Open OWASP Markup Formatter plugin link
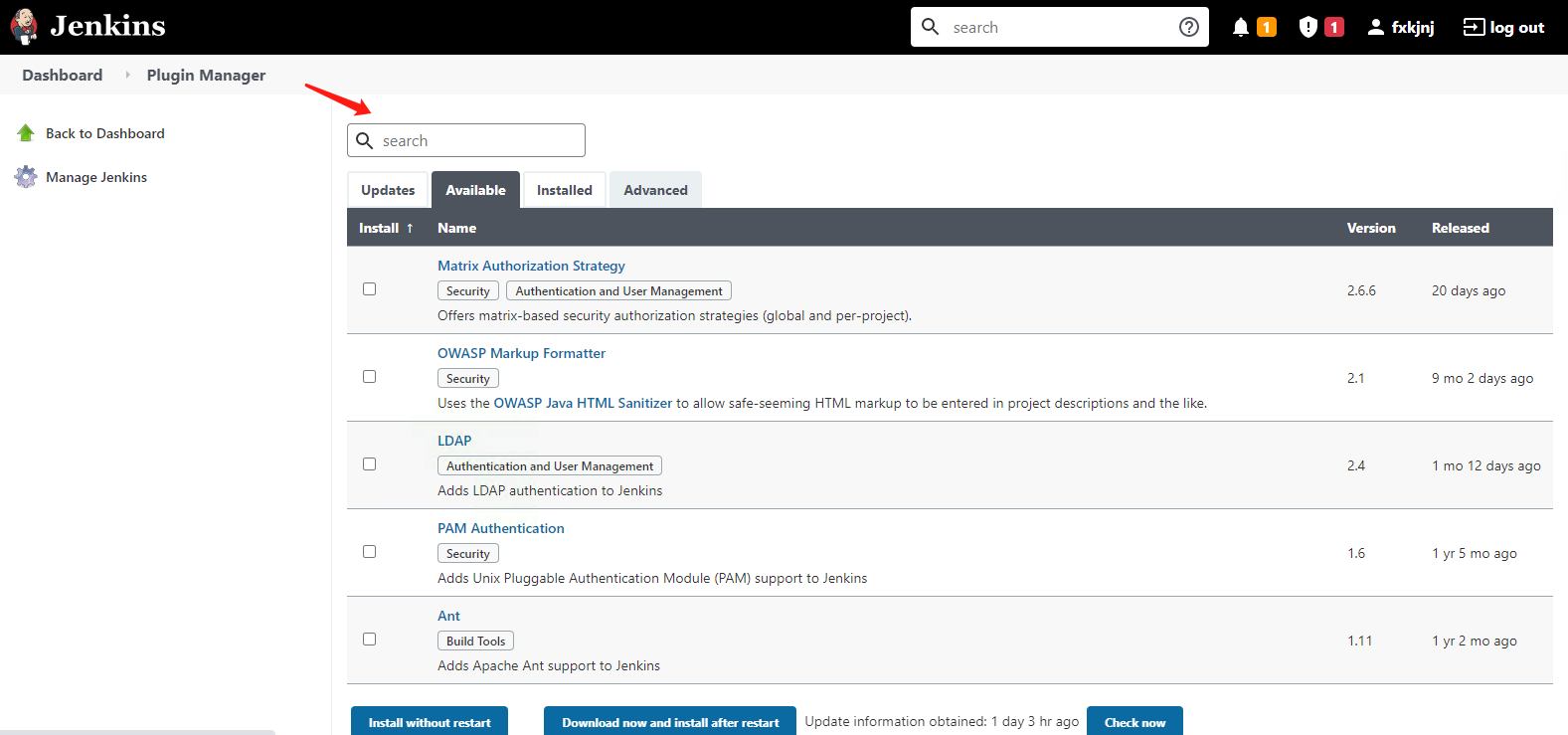Screen dimensions: 1568x735 click(521, 353)
